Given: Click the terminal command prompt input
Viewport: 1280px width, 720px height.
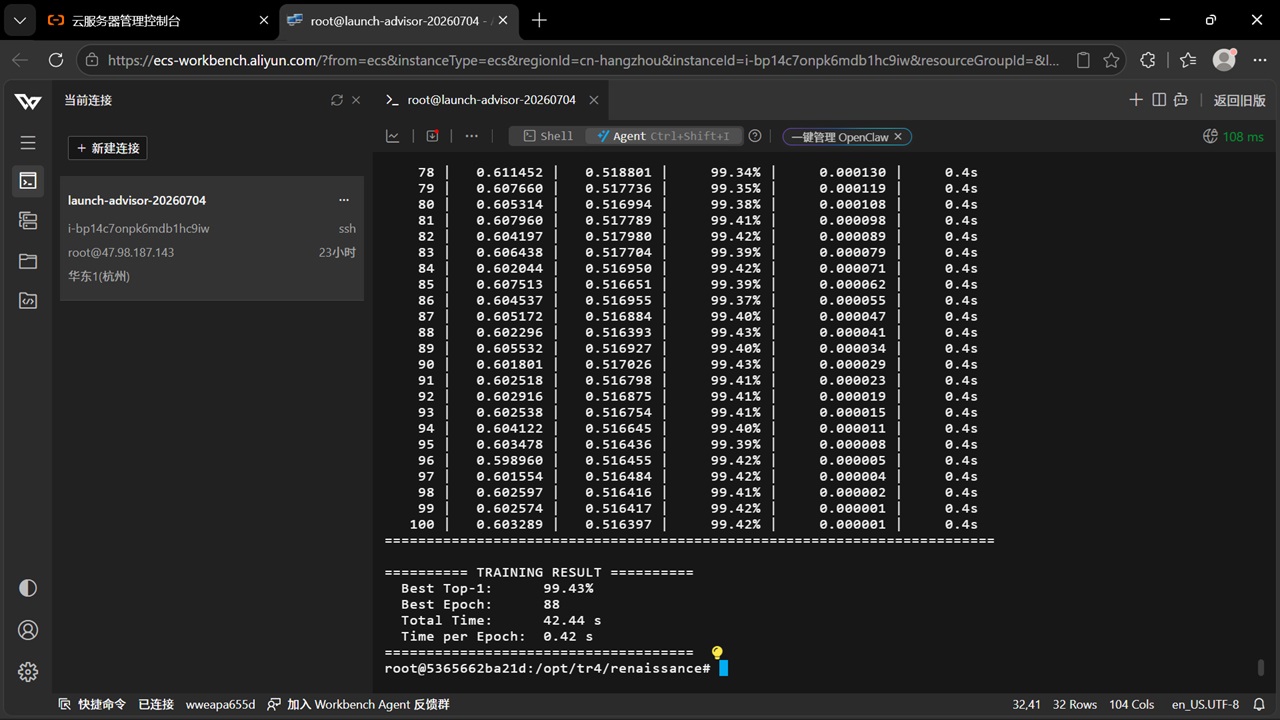Looking at the screenshot, I should pos(723,668).
